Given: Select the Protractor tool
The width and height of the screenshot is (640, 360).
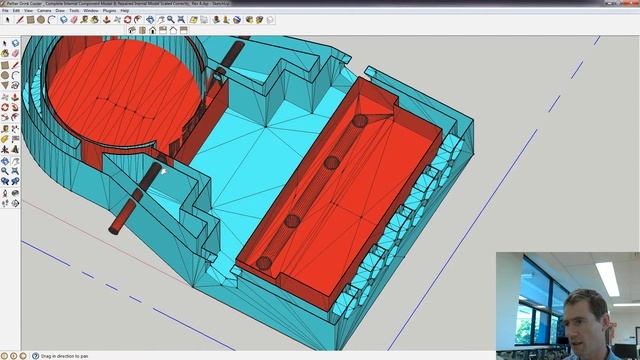Looking at the screenshot, I should click(x=5, y=139).
